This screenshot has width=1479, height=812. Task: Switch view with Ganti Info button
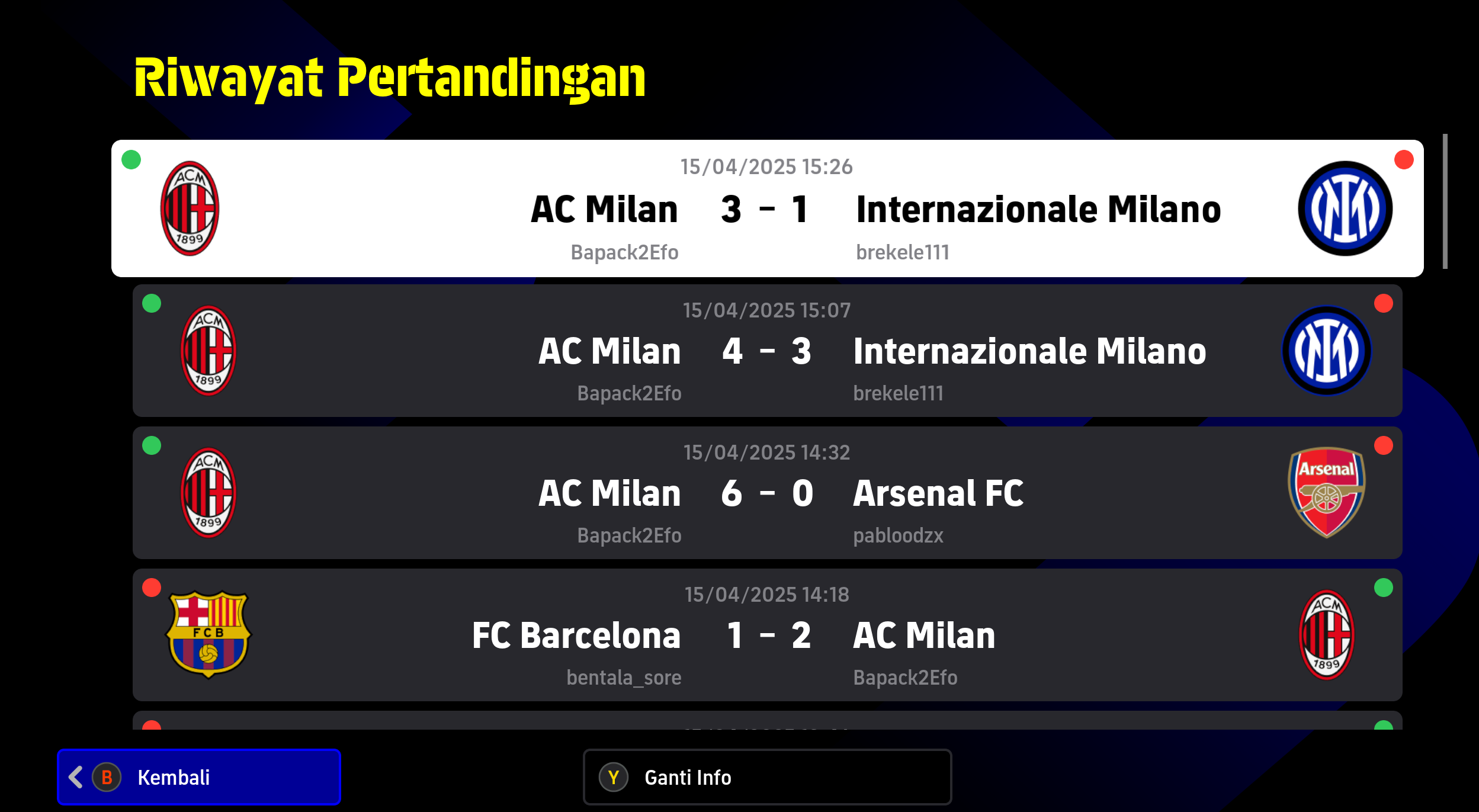pyautogui.click(x=768, y=777)
